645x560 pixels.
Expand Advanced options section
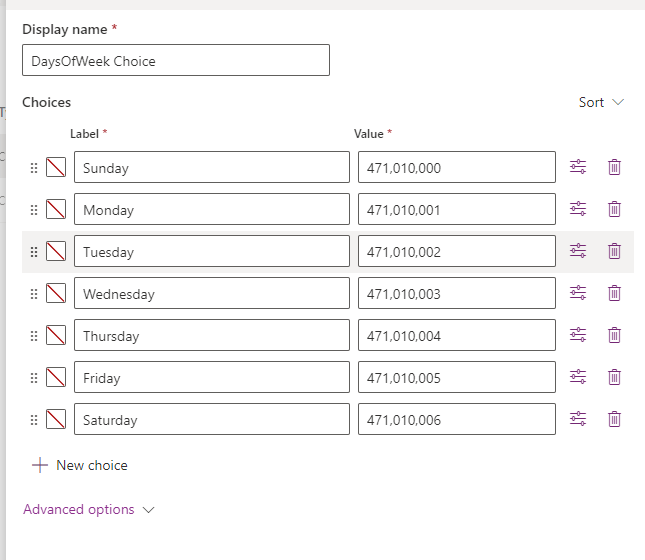point(88,509)
